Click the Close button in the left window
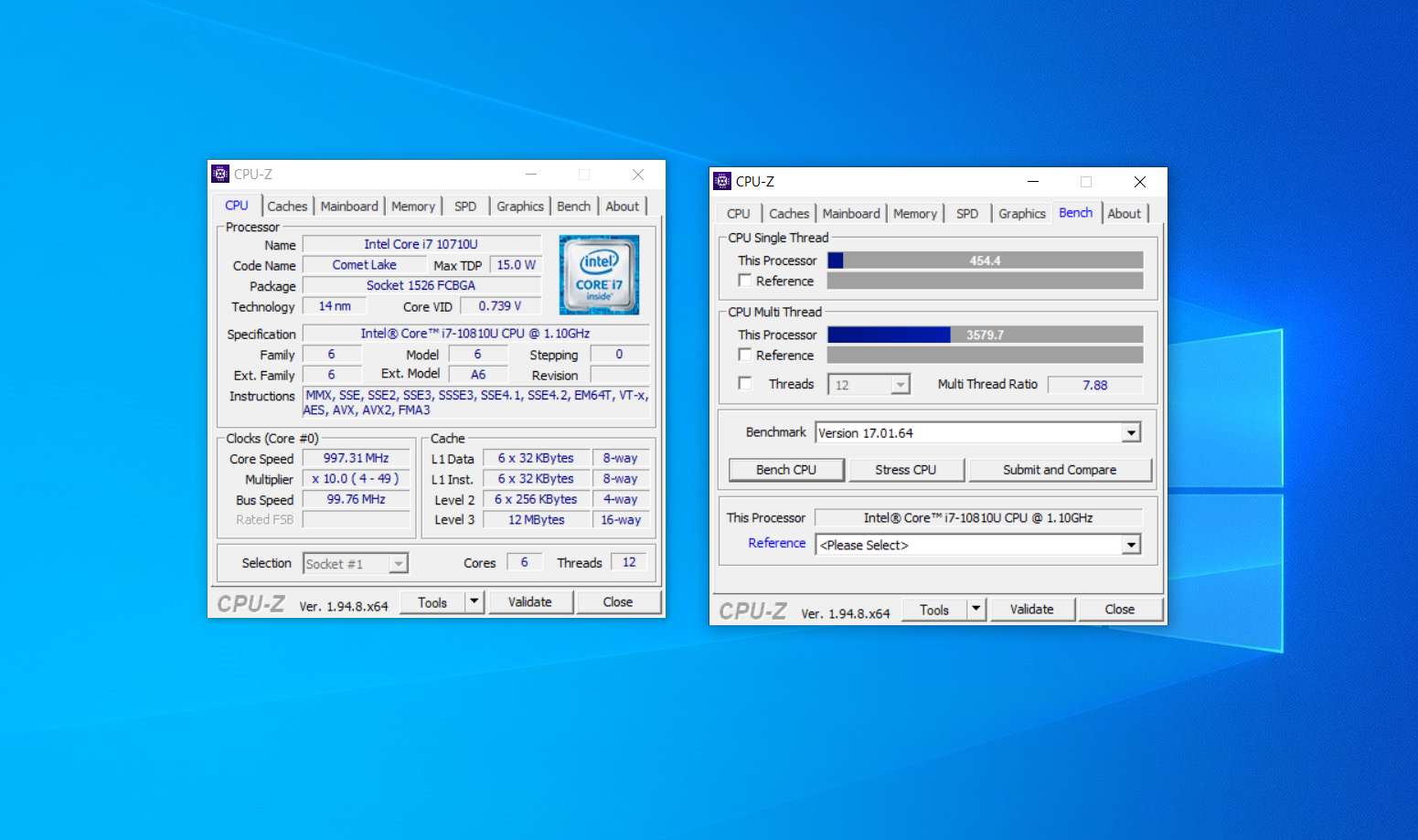1418x840 pixels. pos(618,602)
